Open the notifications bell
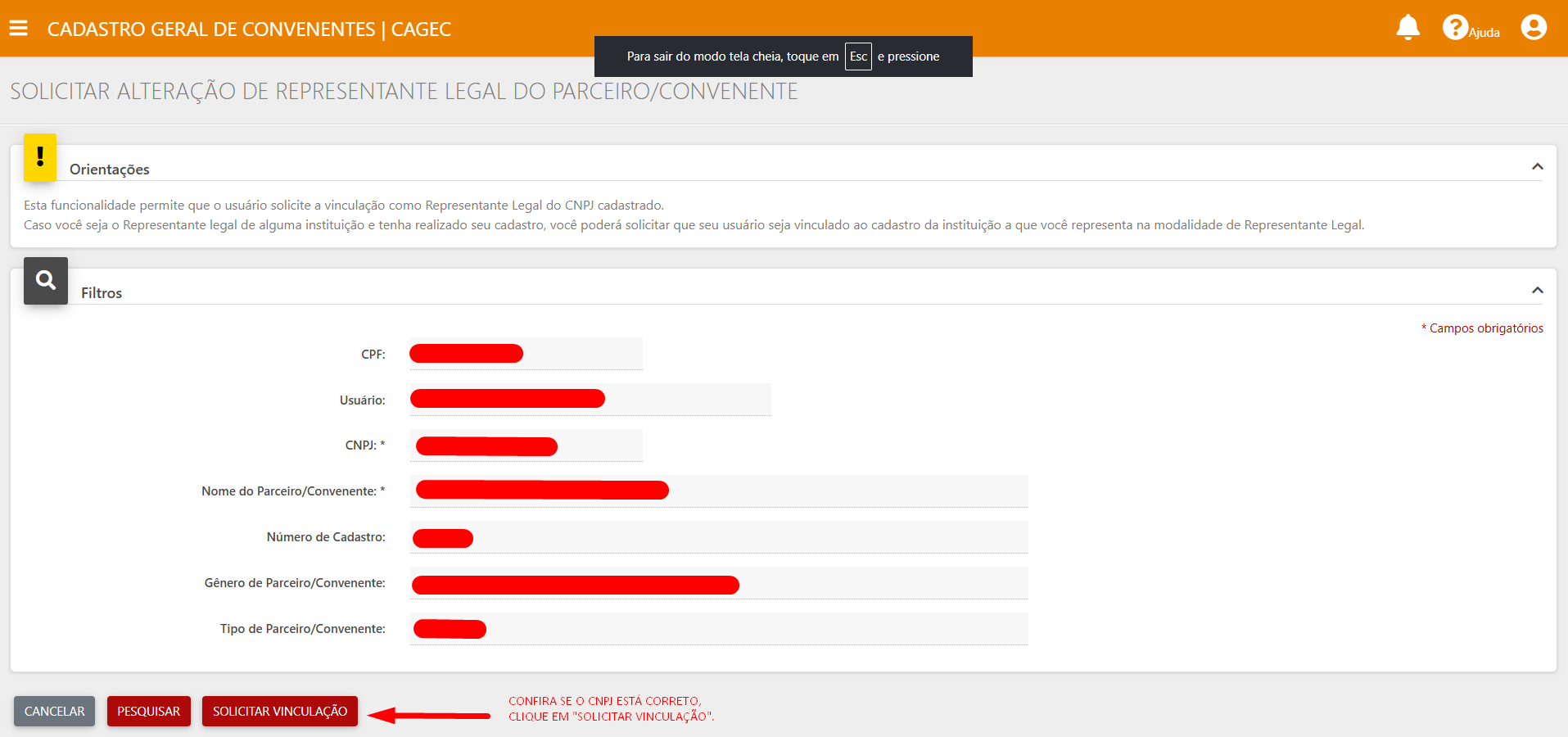 coord(1408,28)
